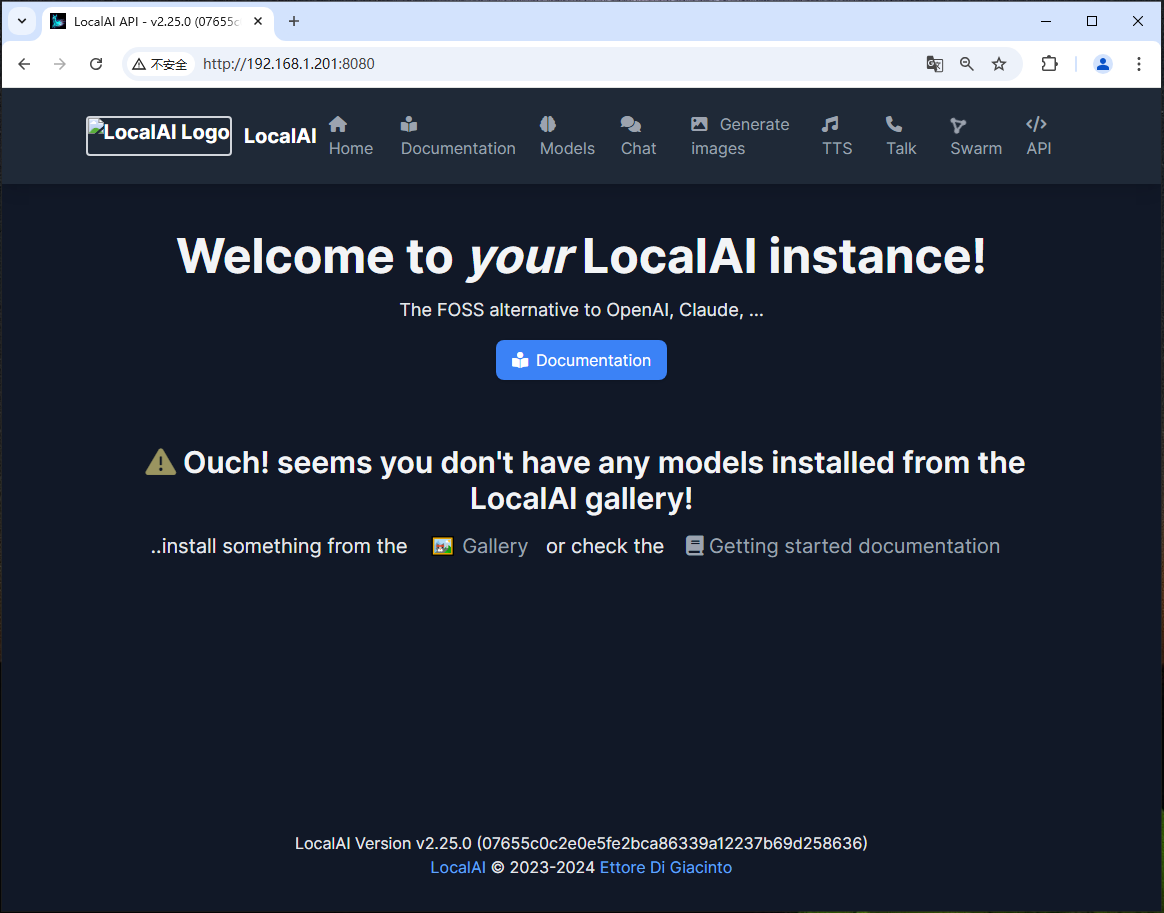Click the LocalAI Logo
1164x913 pixels.
tap(158, 136)
